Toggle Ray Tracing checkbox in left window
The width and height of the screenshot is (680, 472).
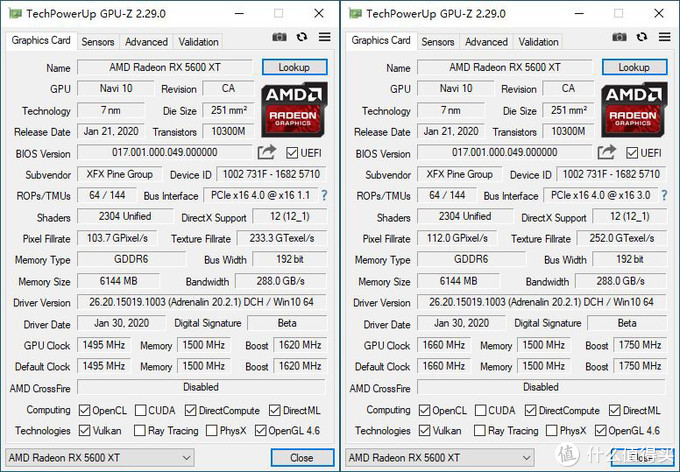tap(140, 430)
